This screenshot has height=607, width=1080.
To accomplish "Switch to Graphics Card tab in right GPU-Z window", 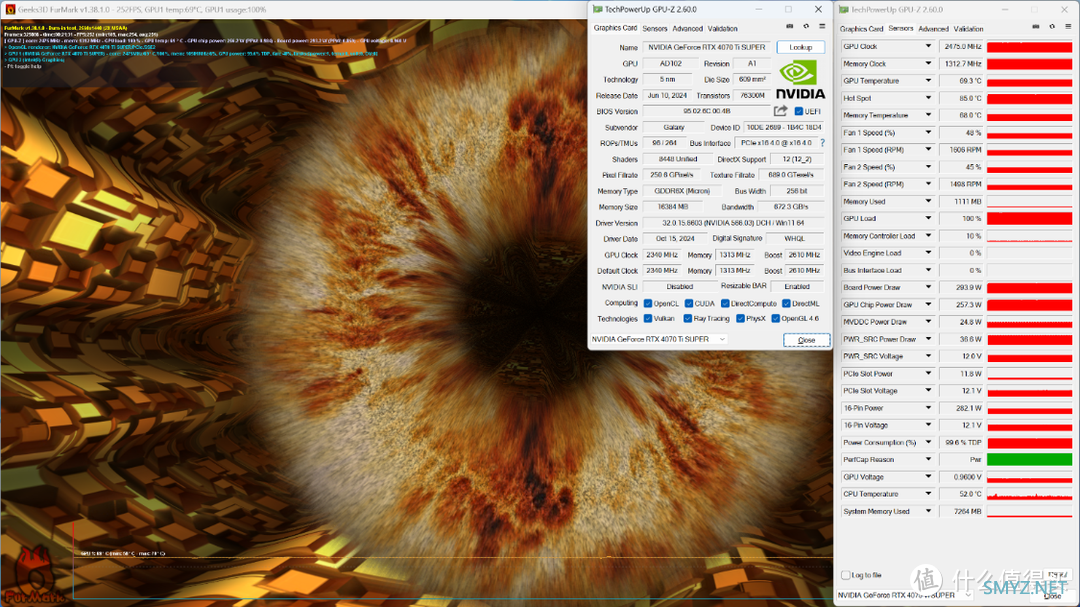I will pos(861,29).
